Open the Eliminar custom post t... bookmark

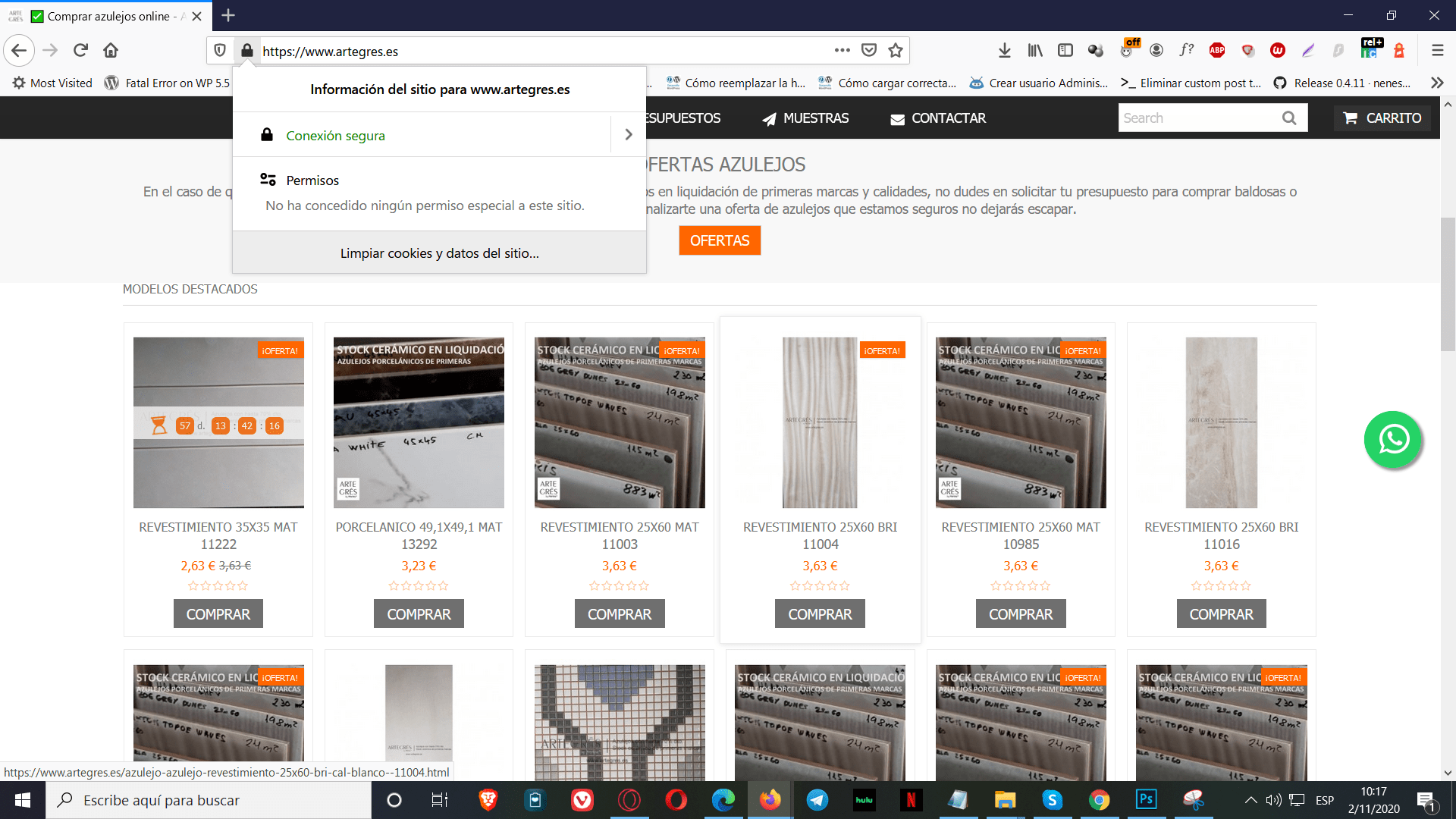pos(1191,83)
